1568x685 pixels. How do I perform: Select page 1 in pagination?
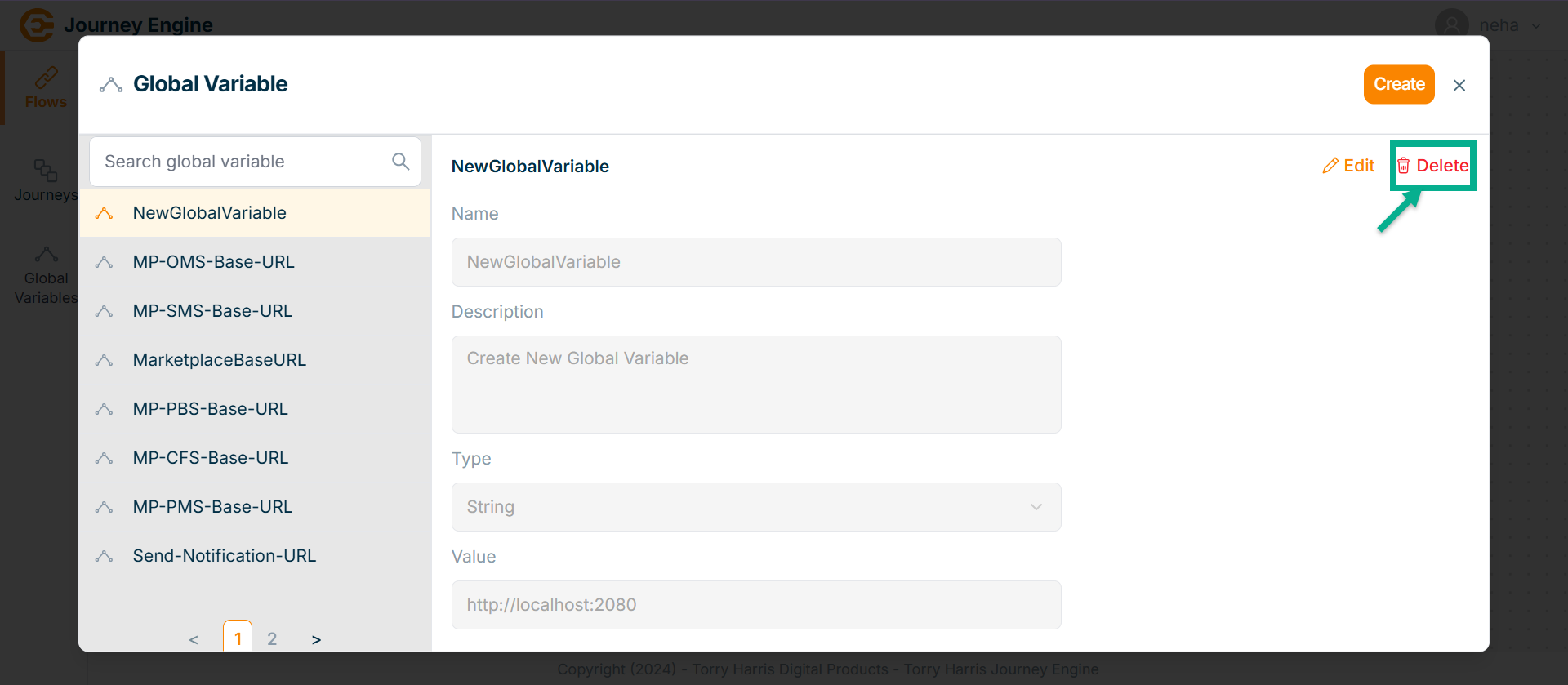pos(238,638)
